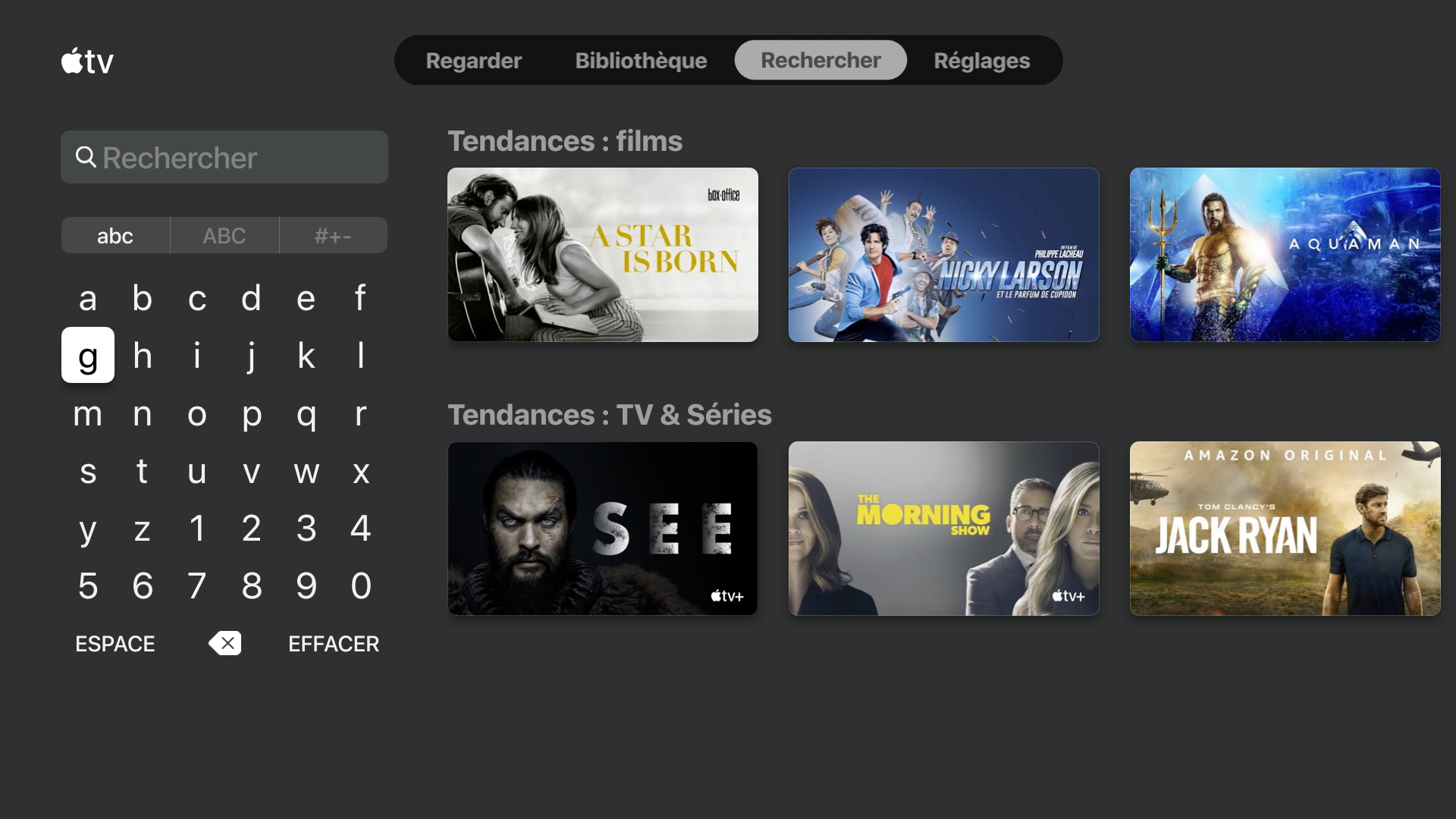Select the Aquaman movie poster

tap(1285, 255)
